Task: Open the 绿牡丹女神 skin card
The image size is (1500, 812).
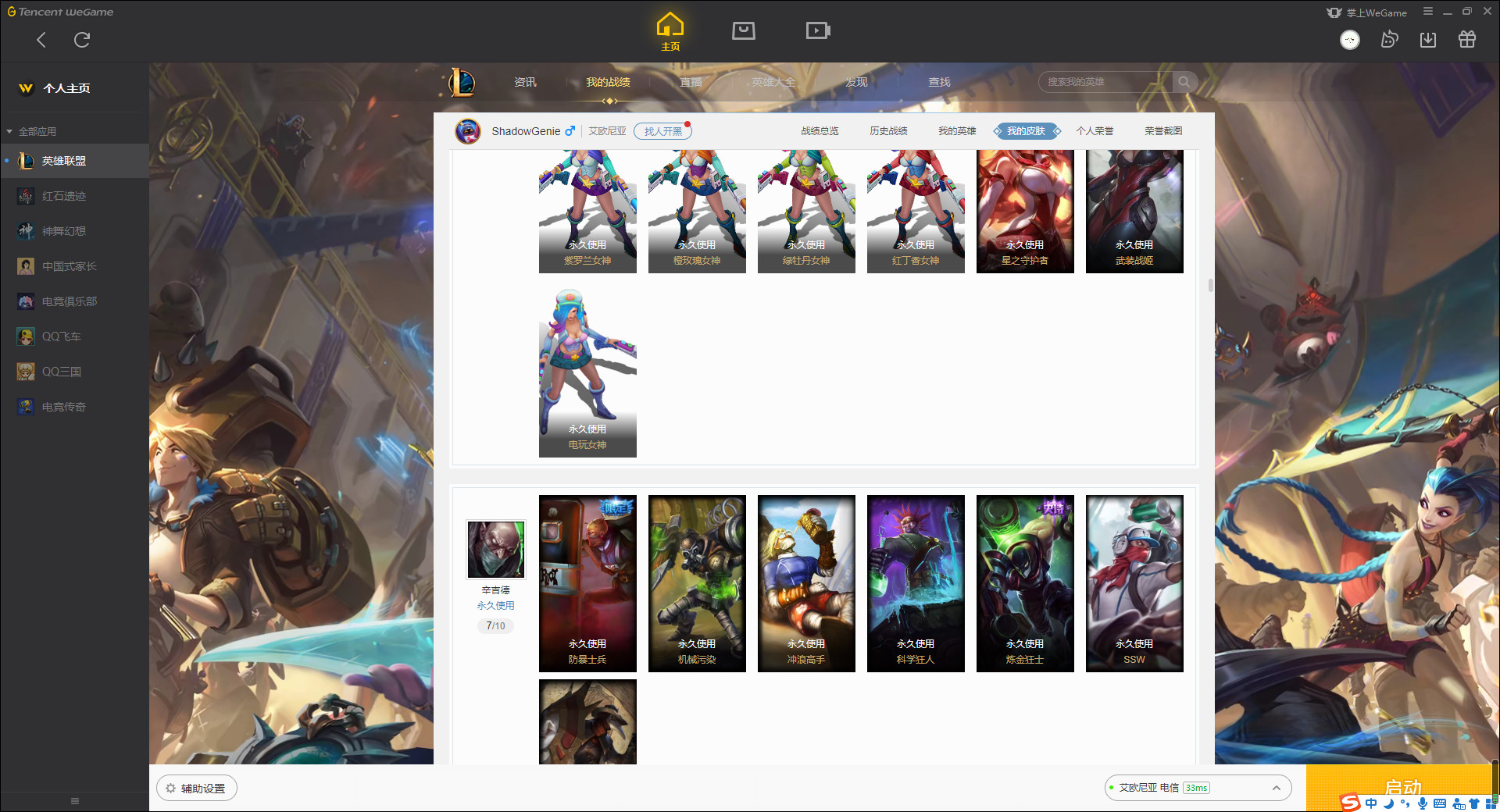Action: pos(806,211)
